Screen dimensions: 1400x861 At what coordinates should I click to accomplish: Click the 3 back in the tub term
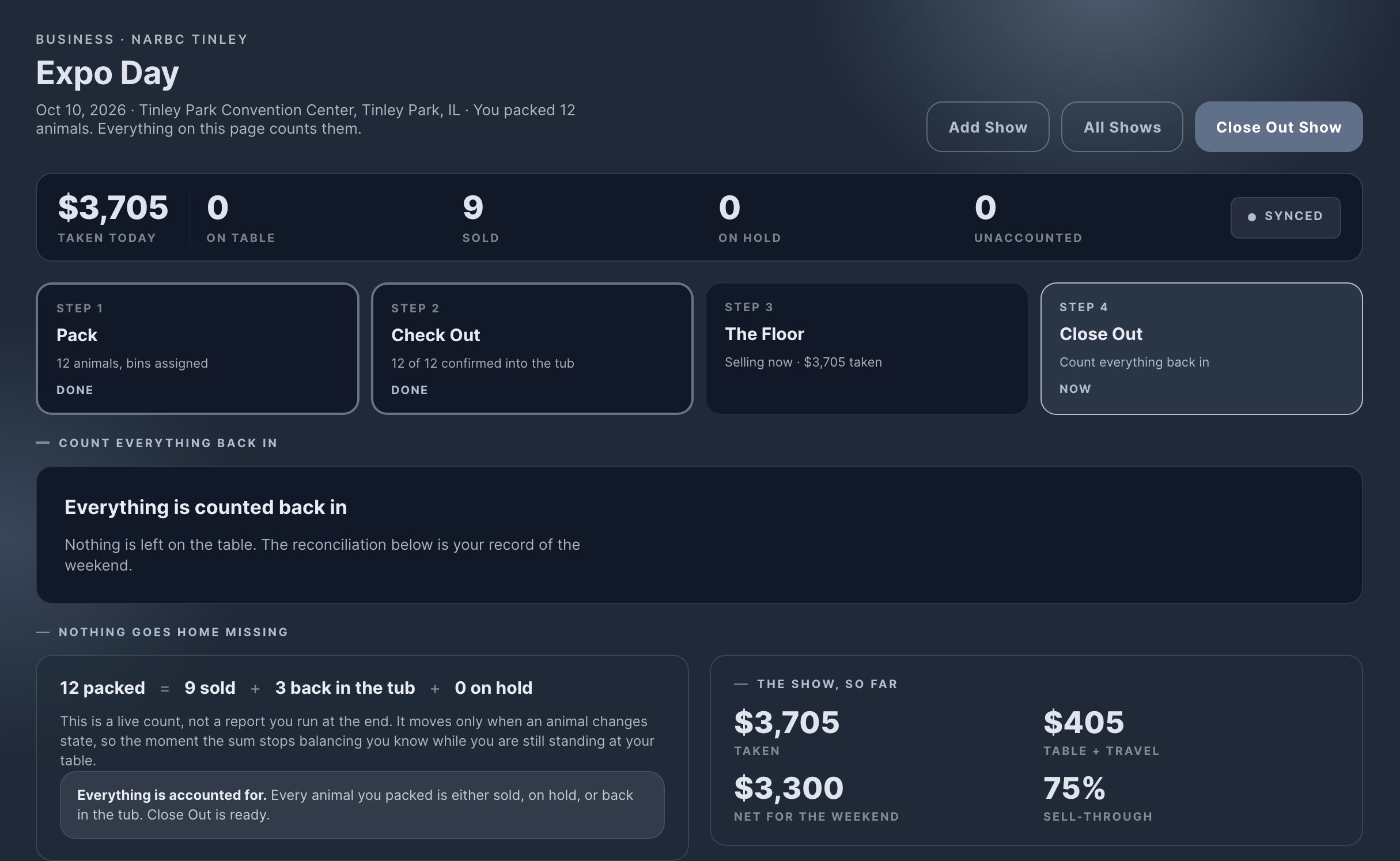pos(345,688)
